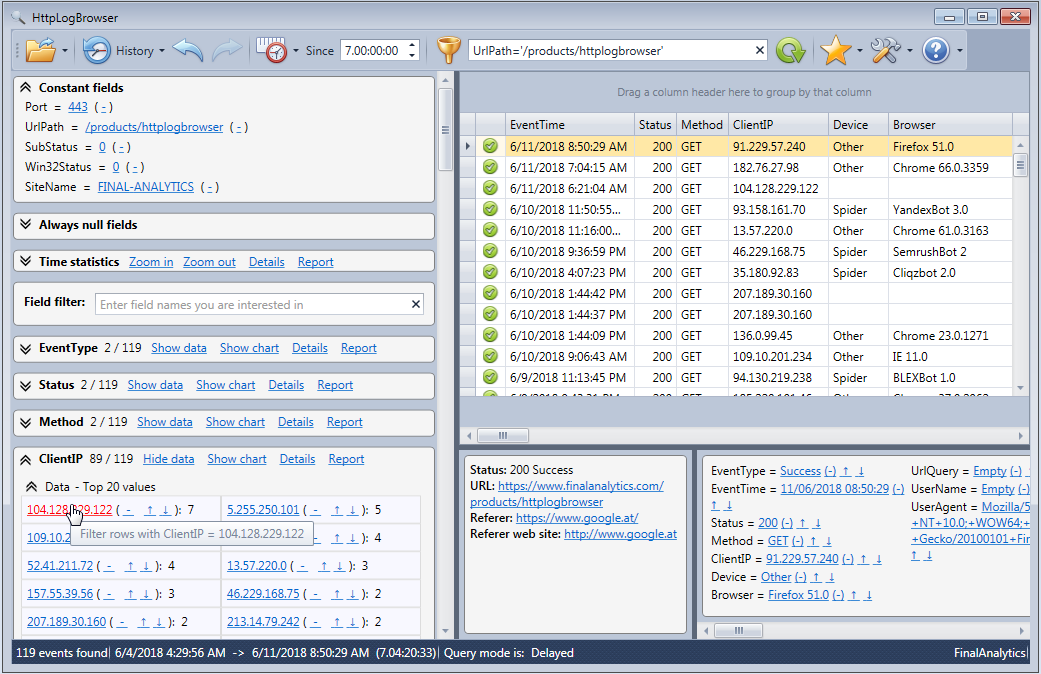Expand the EventType field section

pyautogui.click(x=26, y=348)
